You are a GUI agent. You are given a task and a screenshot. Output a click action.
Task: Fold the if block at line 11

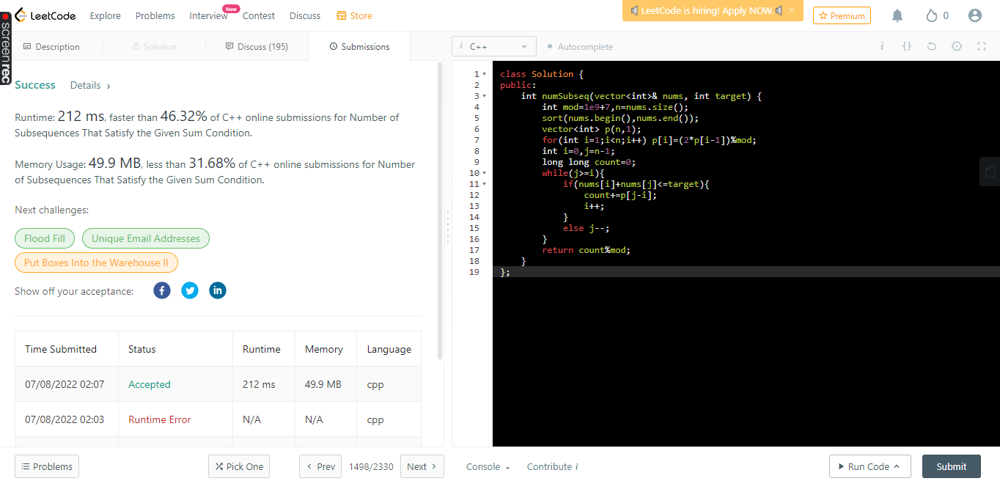click(x=484, y=184)
